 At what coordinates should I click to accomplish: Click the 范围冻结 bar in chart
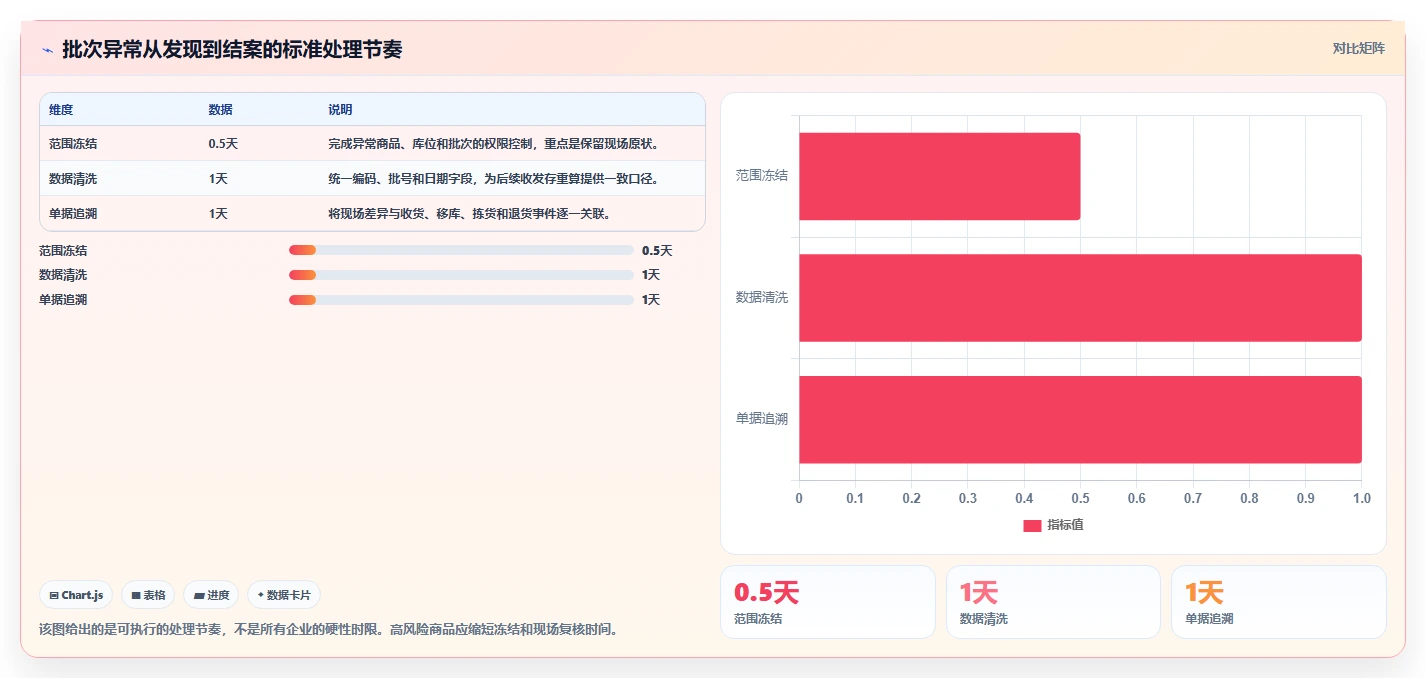(x=940, y=176)
